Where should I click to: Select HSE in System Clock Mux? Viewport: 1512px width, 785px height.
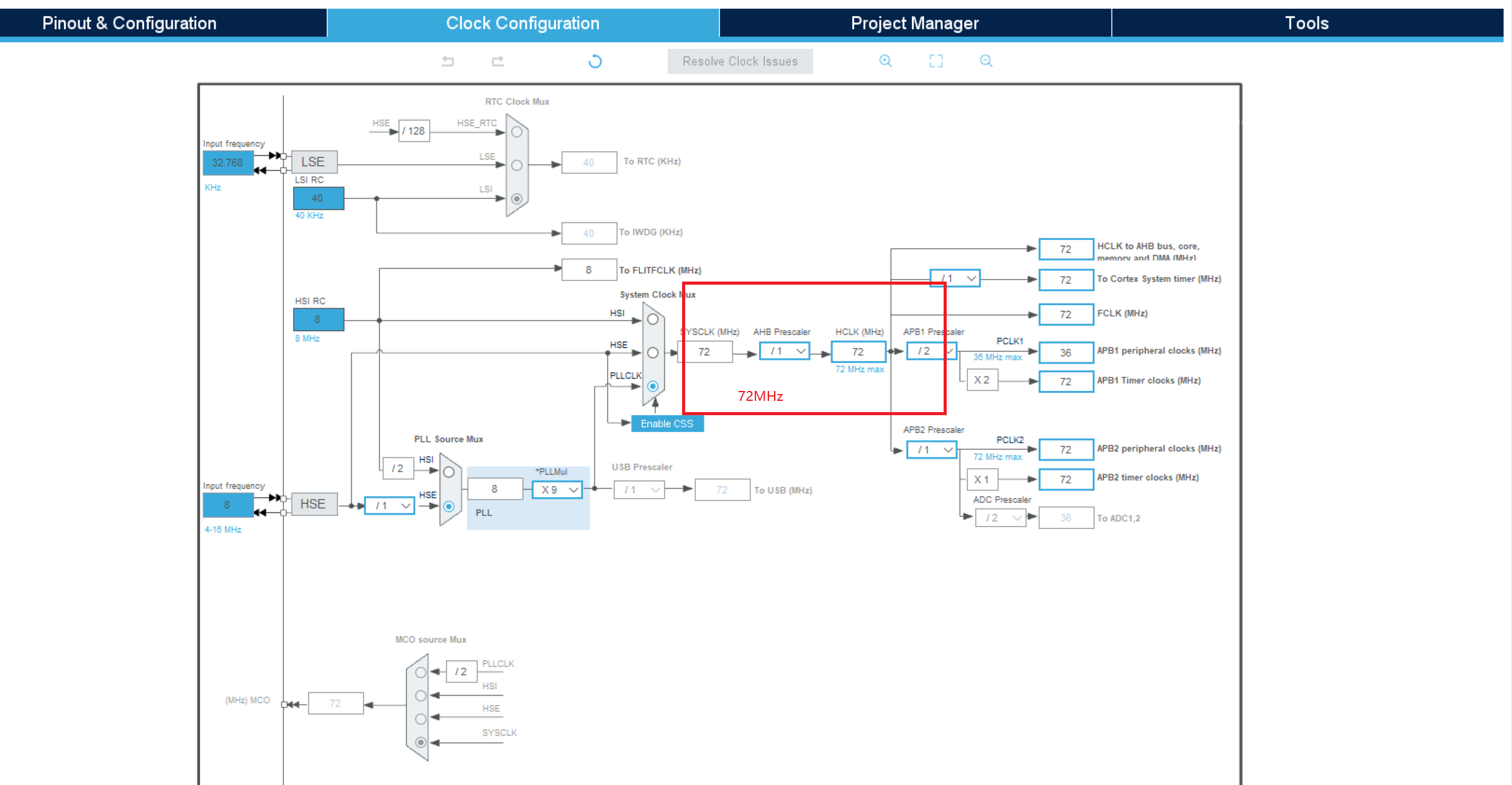pyautogui.click(x=653, y=353)
